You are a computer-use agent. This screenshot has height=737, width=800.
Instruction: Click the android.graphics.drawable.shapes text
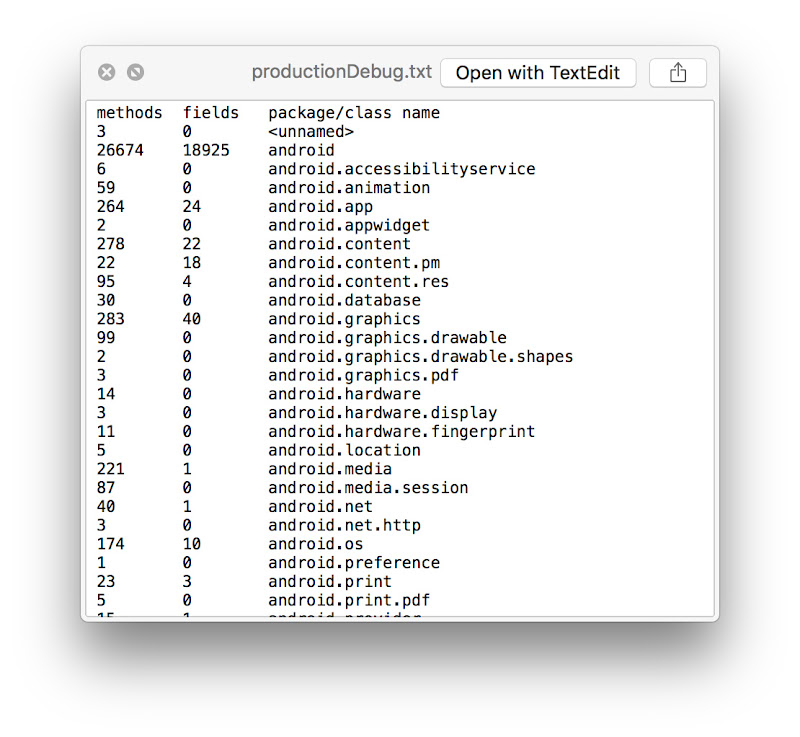[x=420, y=357]
